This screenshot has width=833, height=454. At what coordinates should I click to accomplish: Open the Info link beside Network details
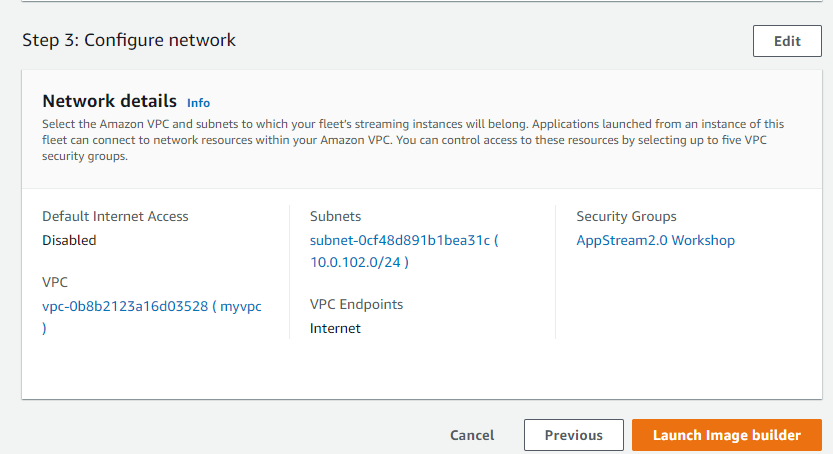[x=198, y=102]
